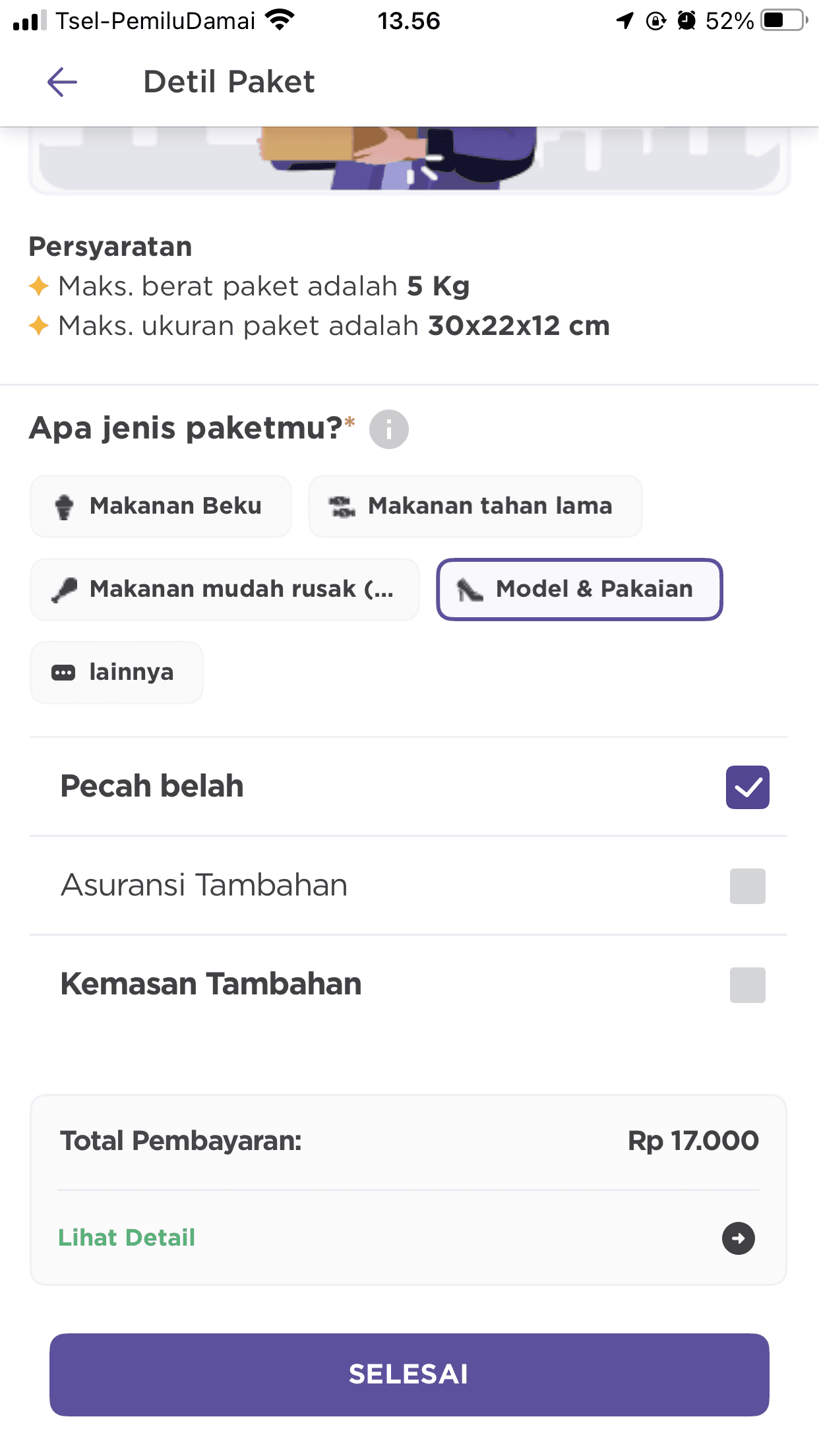
Task: Tap the Makanan tahan lama icon
Action: point(342,506)
